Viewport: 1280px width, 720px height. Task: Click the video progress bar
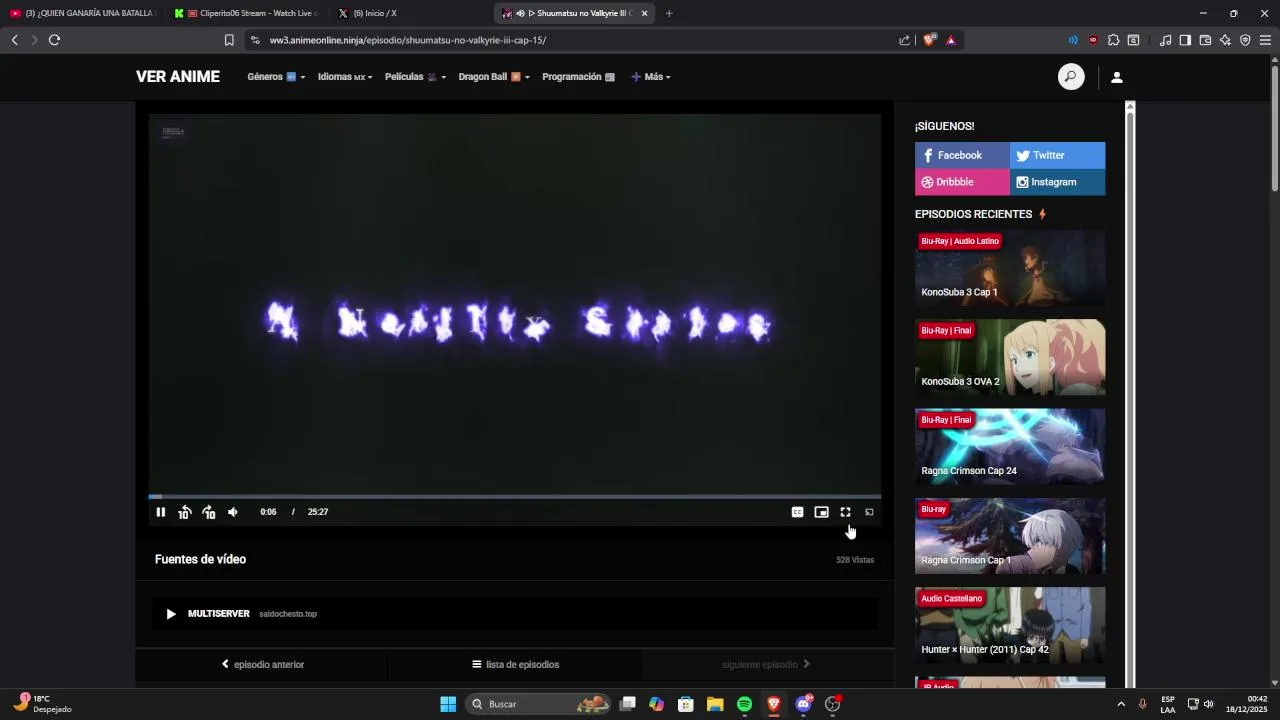[x=515, y=496]
